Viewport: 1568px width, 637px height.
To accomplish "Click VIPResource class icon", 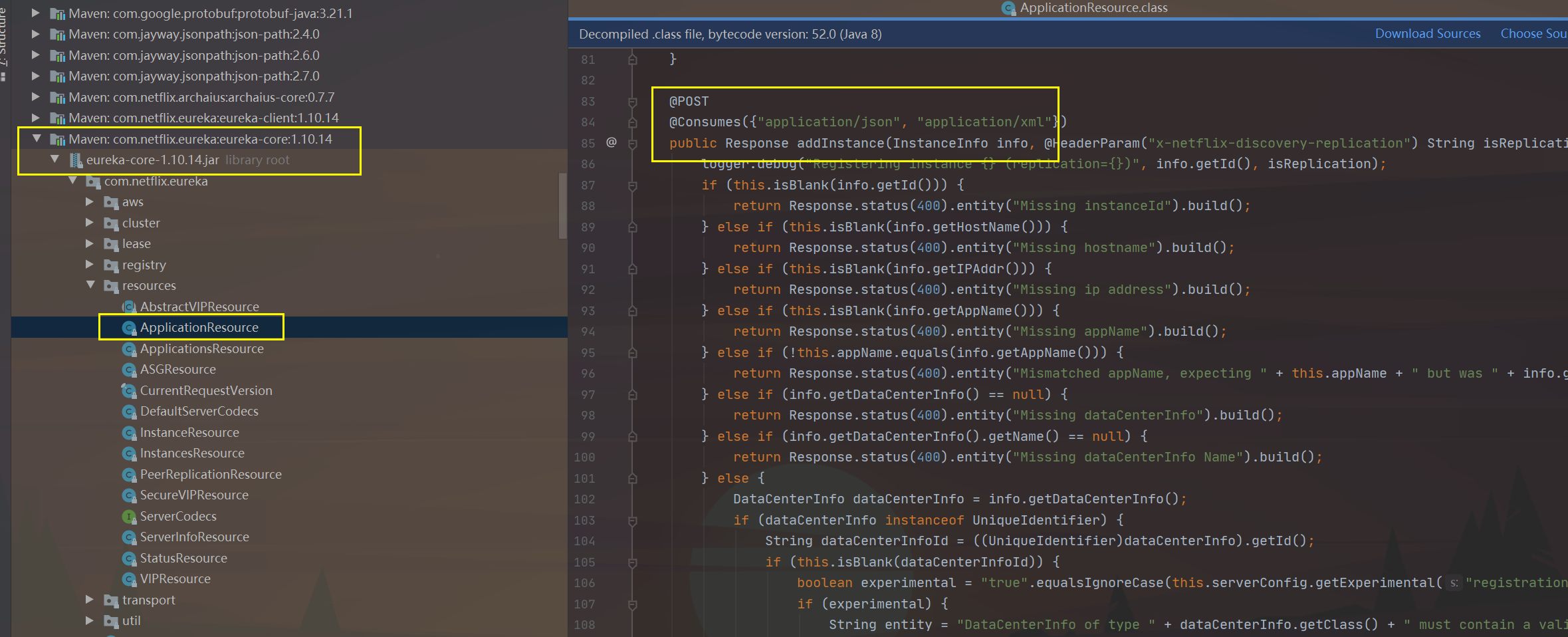I will tap(129, 578).
